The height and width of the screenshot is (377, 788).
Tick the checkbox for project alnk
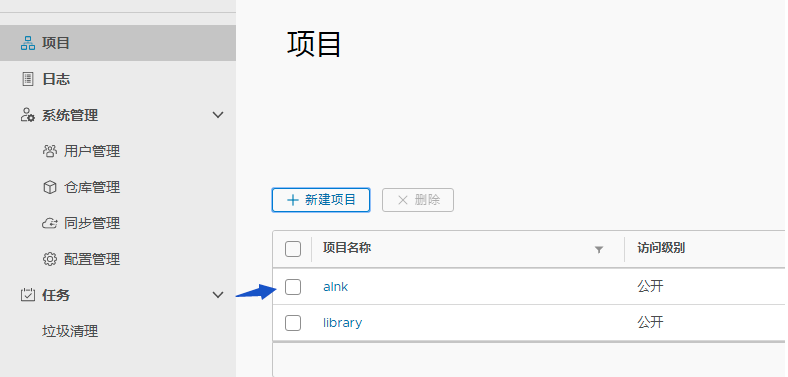293,287
